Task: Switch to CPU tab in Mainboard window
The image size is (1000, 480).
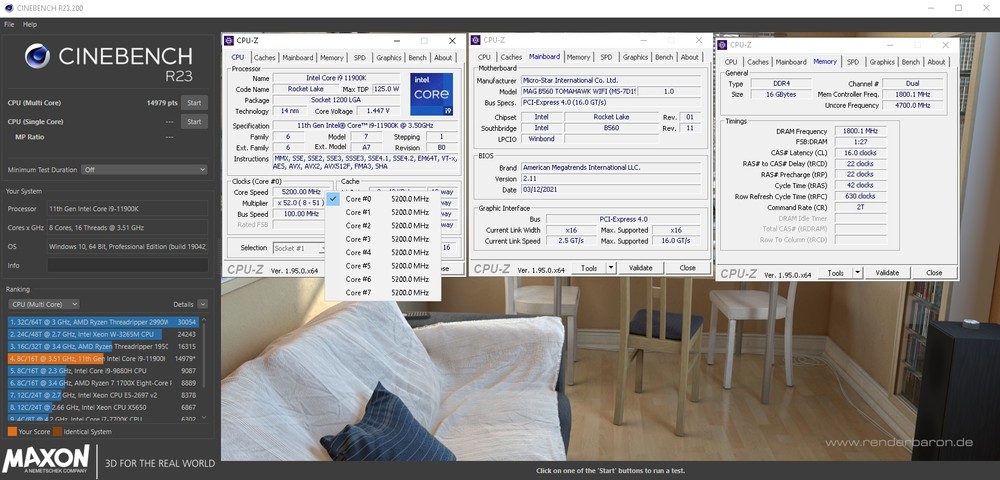Action: (484, 57)
